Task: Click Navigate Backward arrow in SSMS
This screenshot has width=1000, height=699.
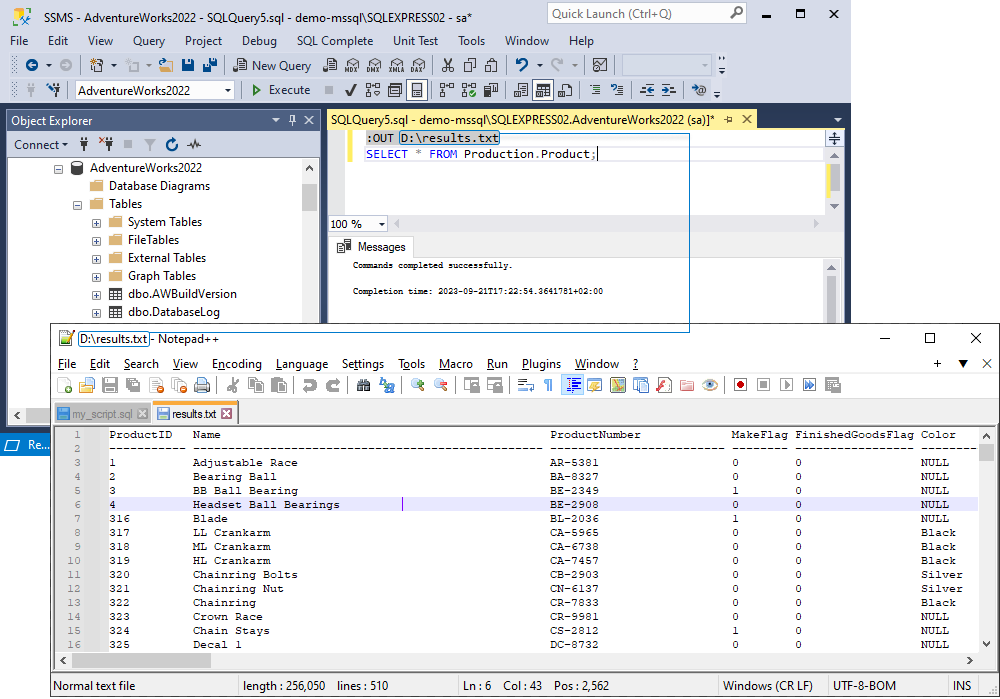Action: pos(31,65)
